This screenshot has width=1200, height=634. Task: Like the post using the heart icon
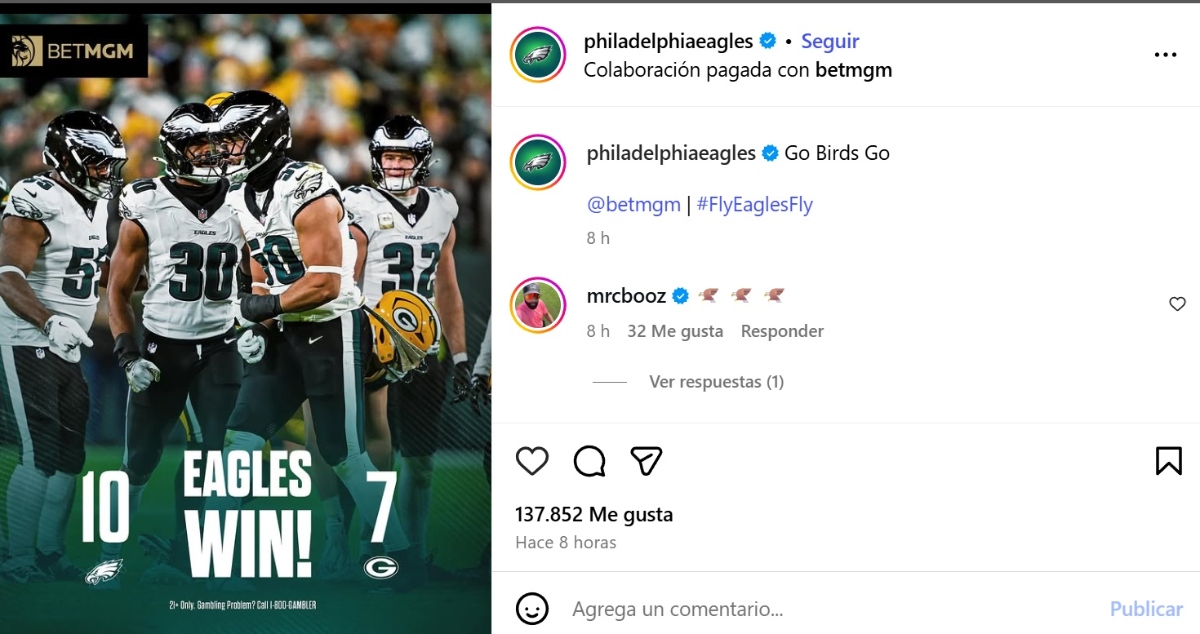click(532, 461)
